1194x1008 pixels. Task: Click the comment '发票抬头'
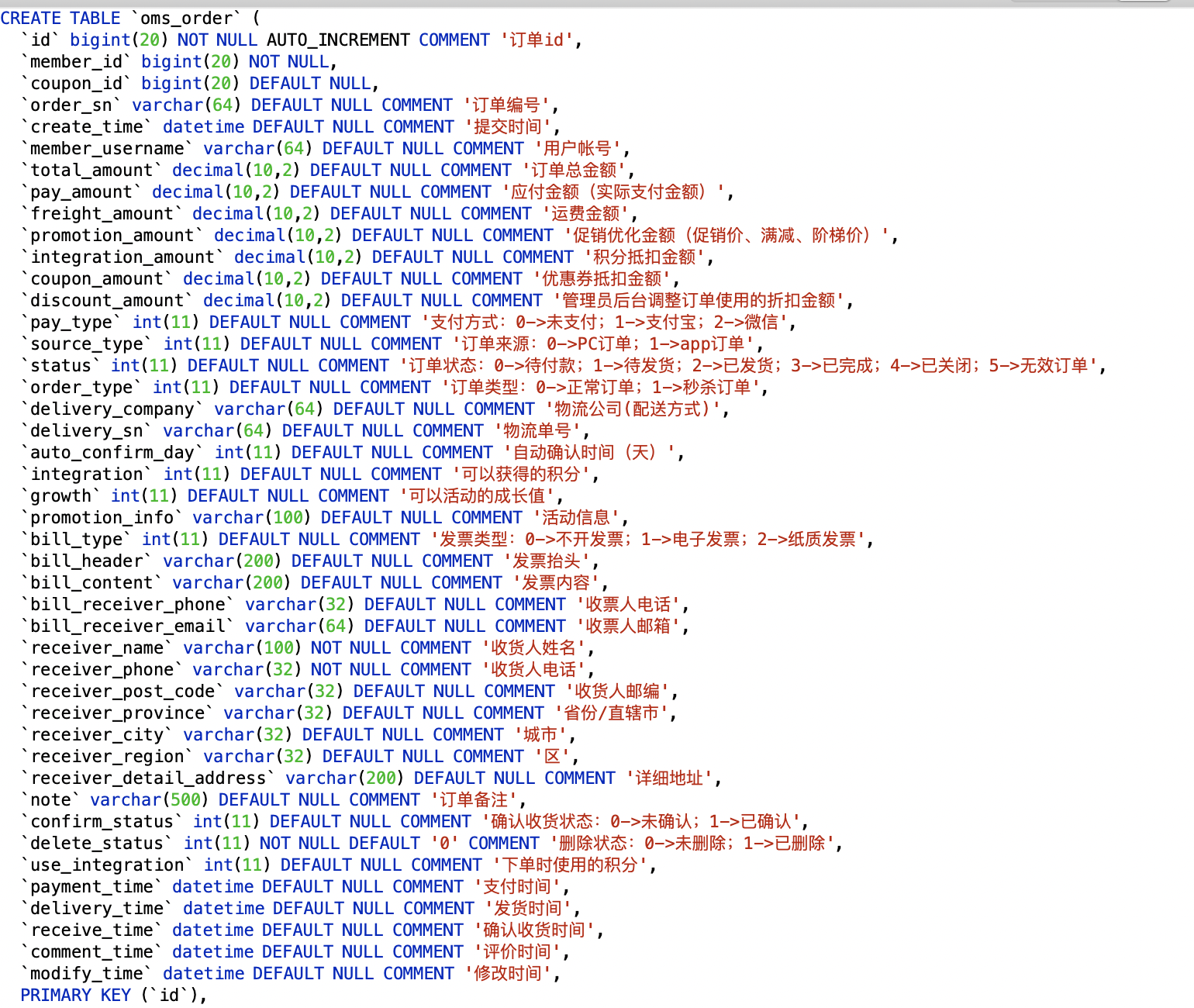(x=547, y=561)
